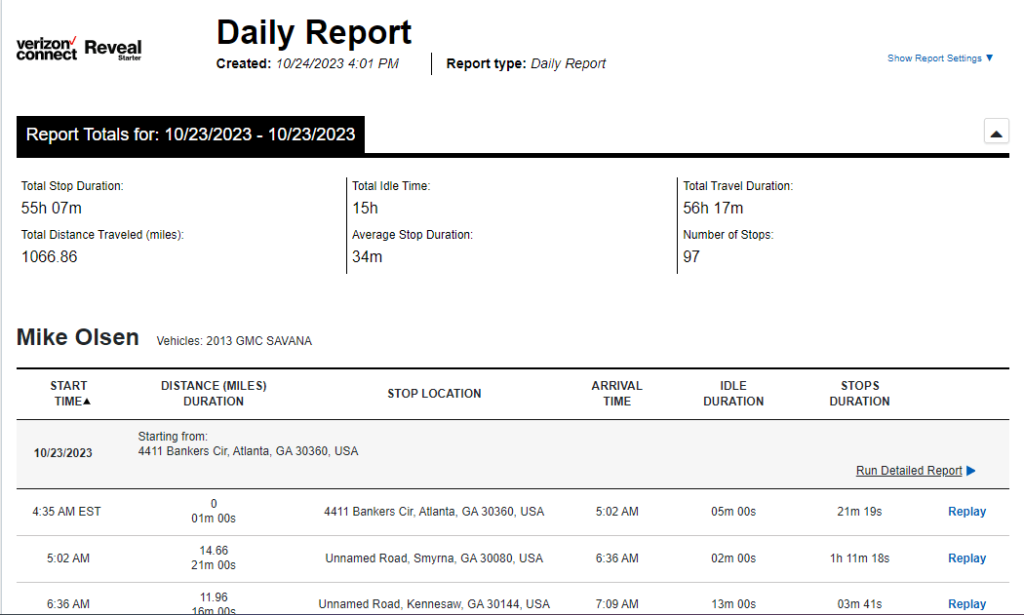
Task: Replay the 6:36 AM Kennesaw trip
Action: point(966,604)
